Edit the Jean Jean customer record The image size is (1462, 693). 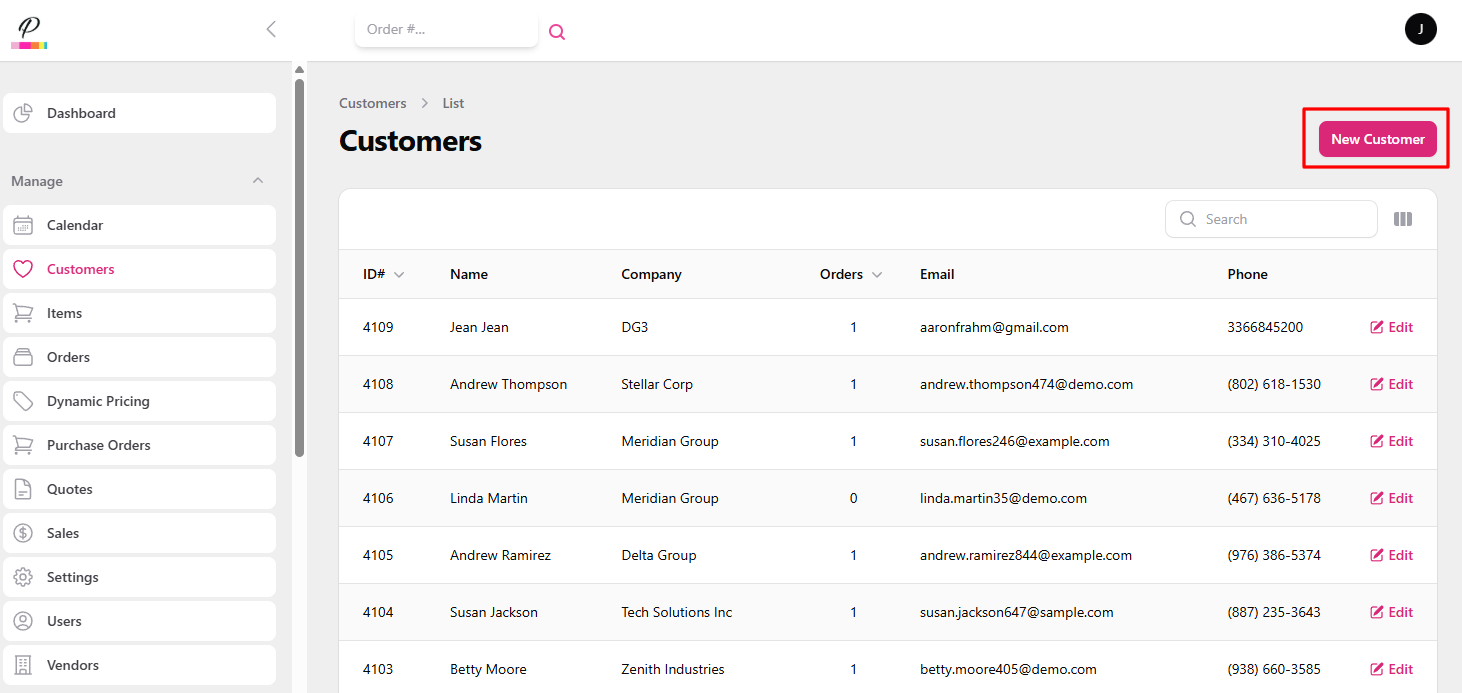click(x=1391, y=327)
